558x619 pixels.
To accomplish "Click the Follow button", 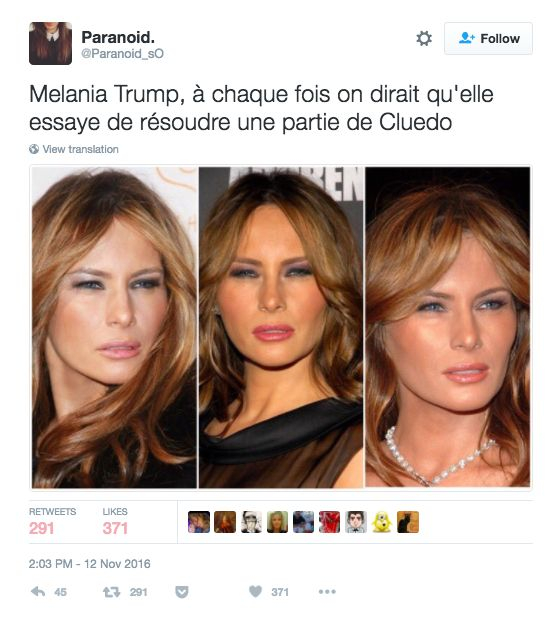I will 488,38.
